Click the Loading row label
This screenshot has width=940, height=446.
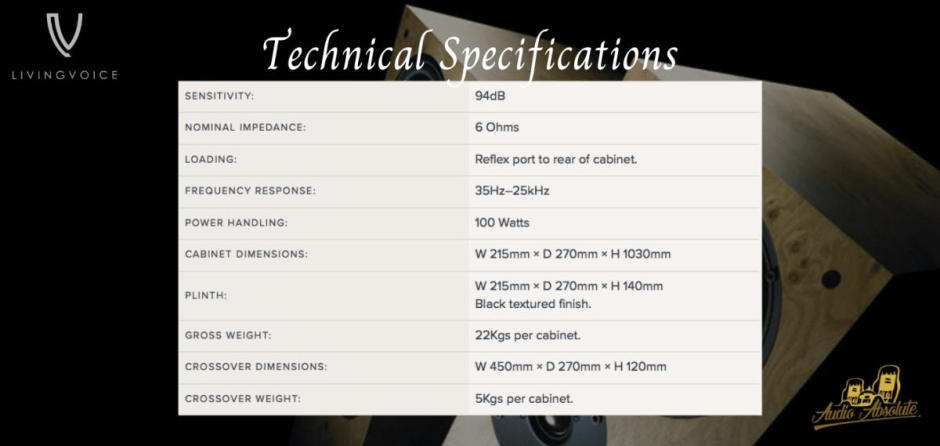pyautogui.click(x=210, y=160)
